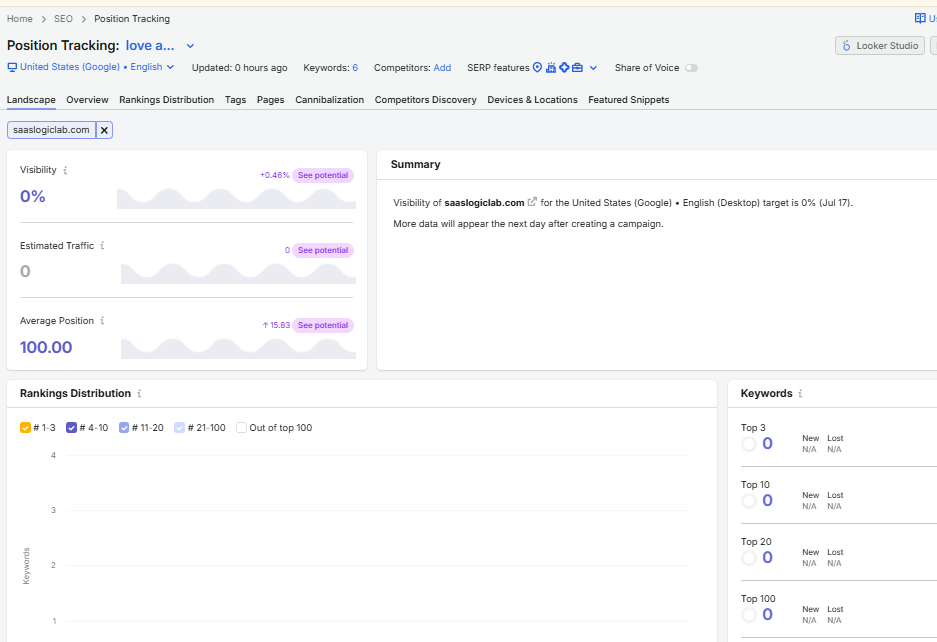Viewport: 937px width, 642px height.
Task: Go to Home in the breadcrumb
Action: 20,19
